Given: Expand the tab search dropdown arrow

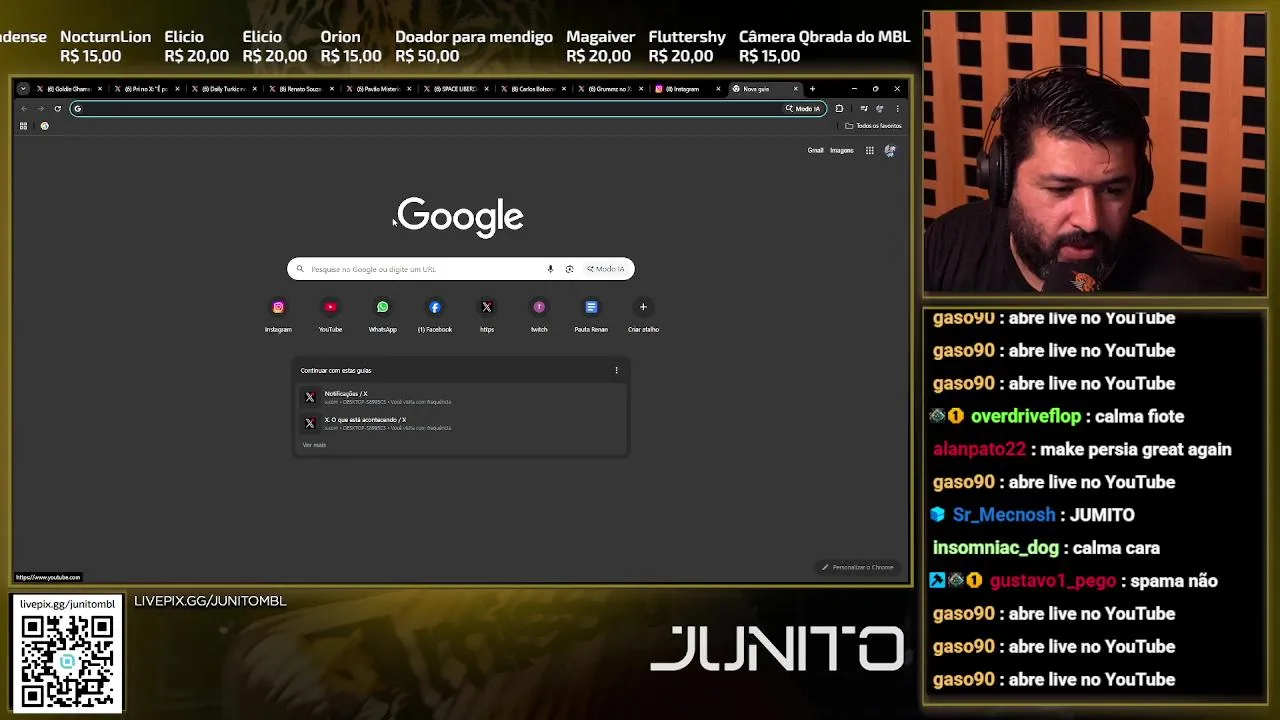Looking at the screenshot, I should tap(23, 89).
